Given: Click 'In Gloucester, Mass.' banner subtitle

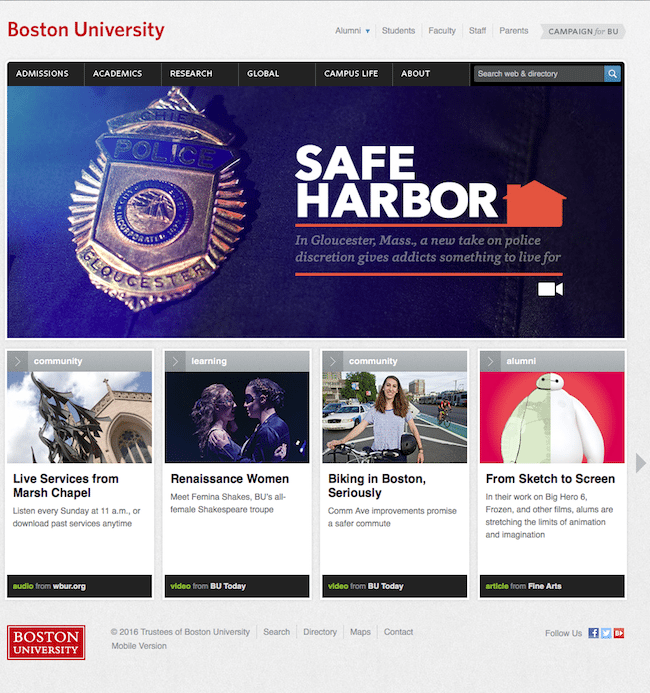Looking at the screenshot, I should [428, 248].
